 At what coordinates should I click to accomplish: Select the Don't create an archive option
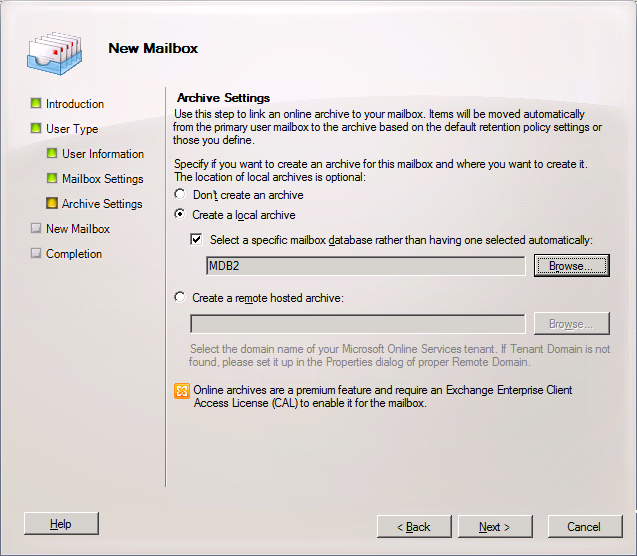click(180, 194)
